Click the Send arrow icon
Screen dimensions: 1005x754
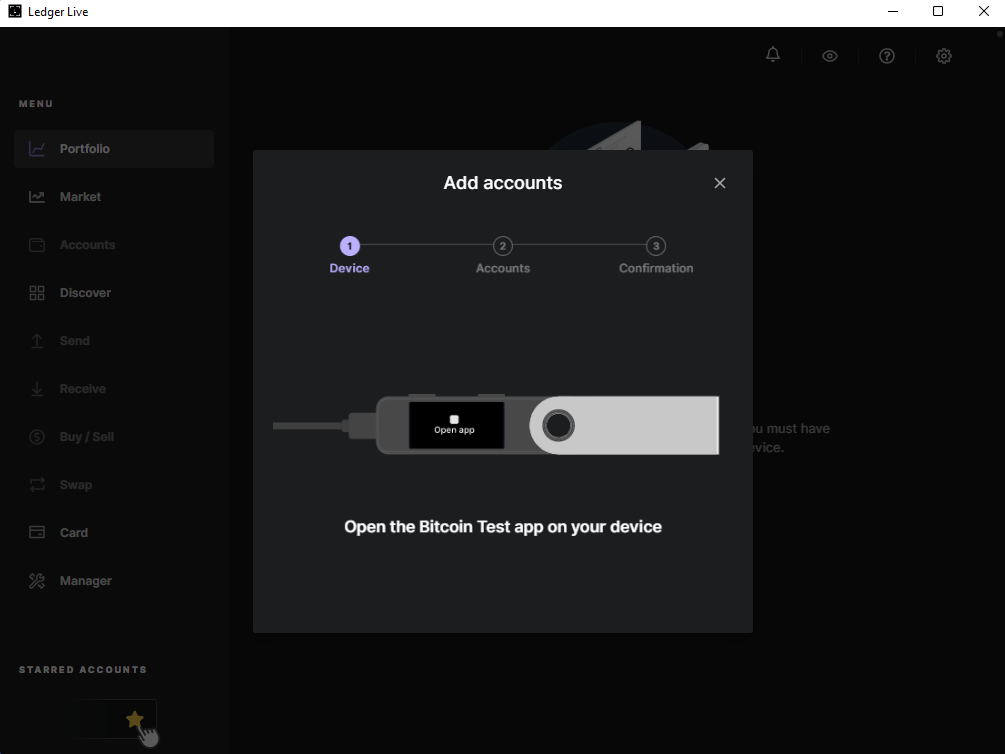[x=37, y=341]
